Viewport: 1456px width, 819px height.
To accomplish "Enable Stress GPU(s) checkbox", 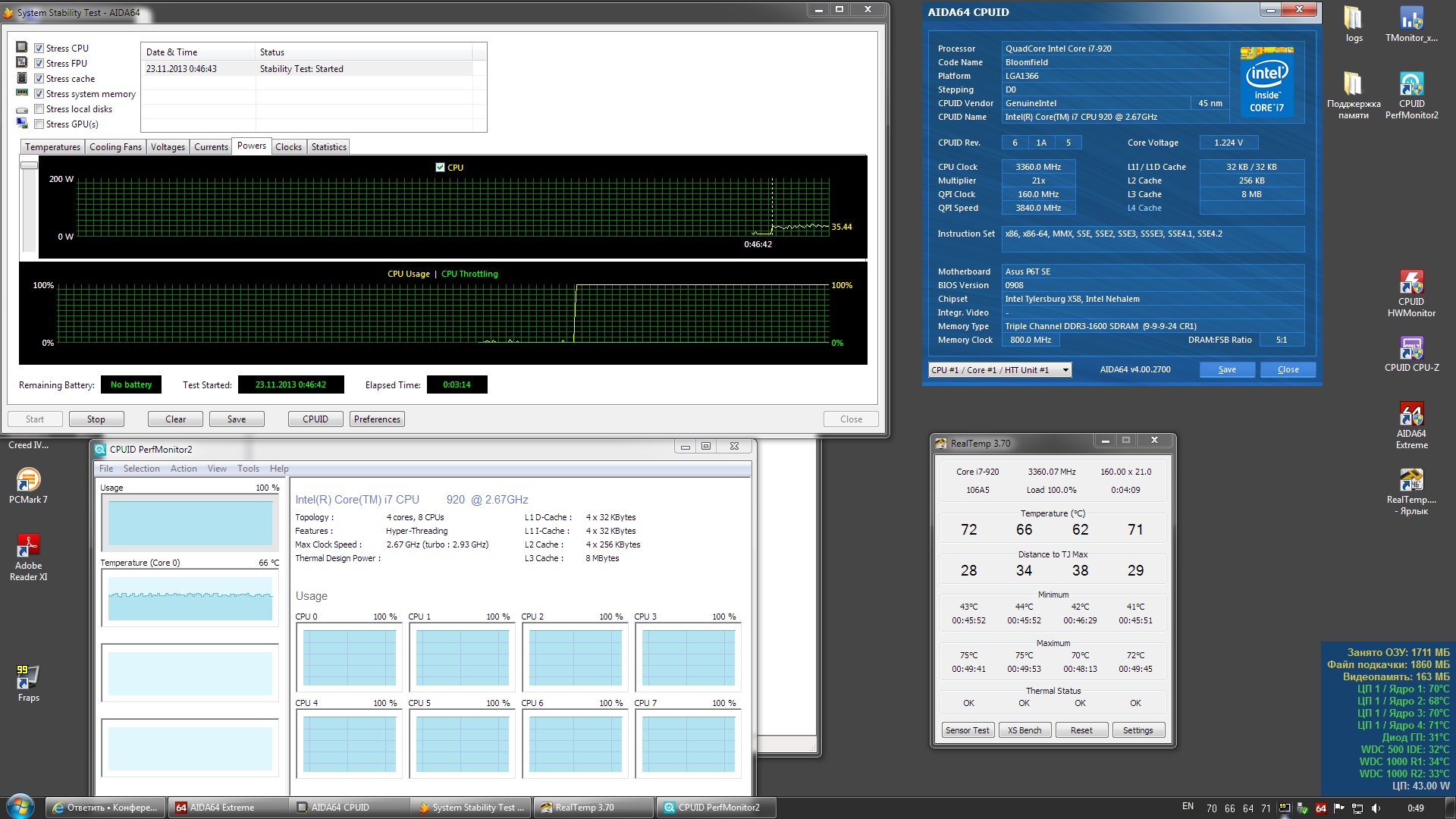I will (x=39, y=124).
